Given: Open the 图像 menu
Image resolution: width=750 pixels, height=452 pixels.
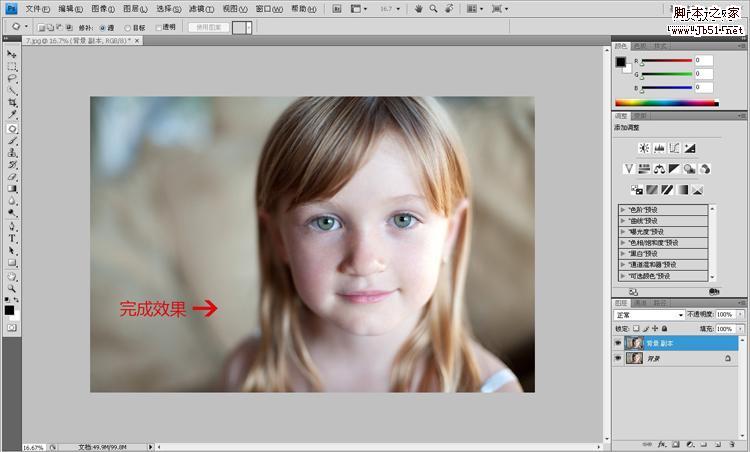Looking at the screenshot, I should 103,9.
